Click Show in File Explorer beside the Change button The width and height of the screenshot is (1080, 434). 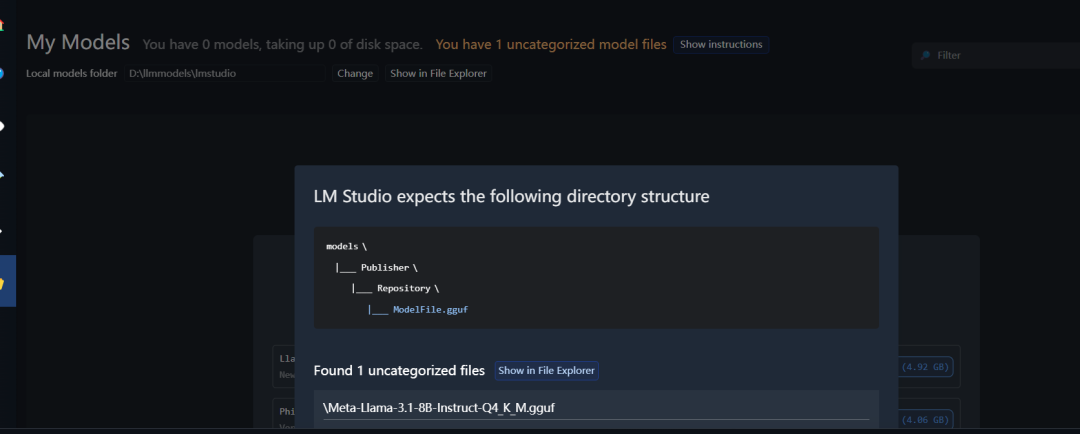438,74
